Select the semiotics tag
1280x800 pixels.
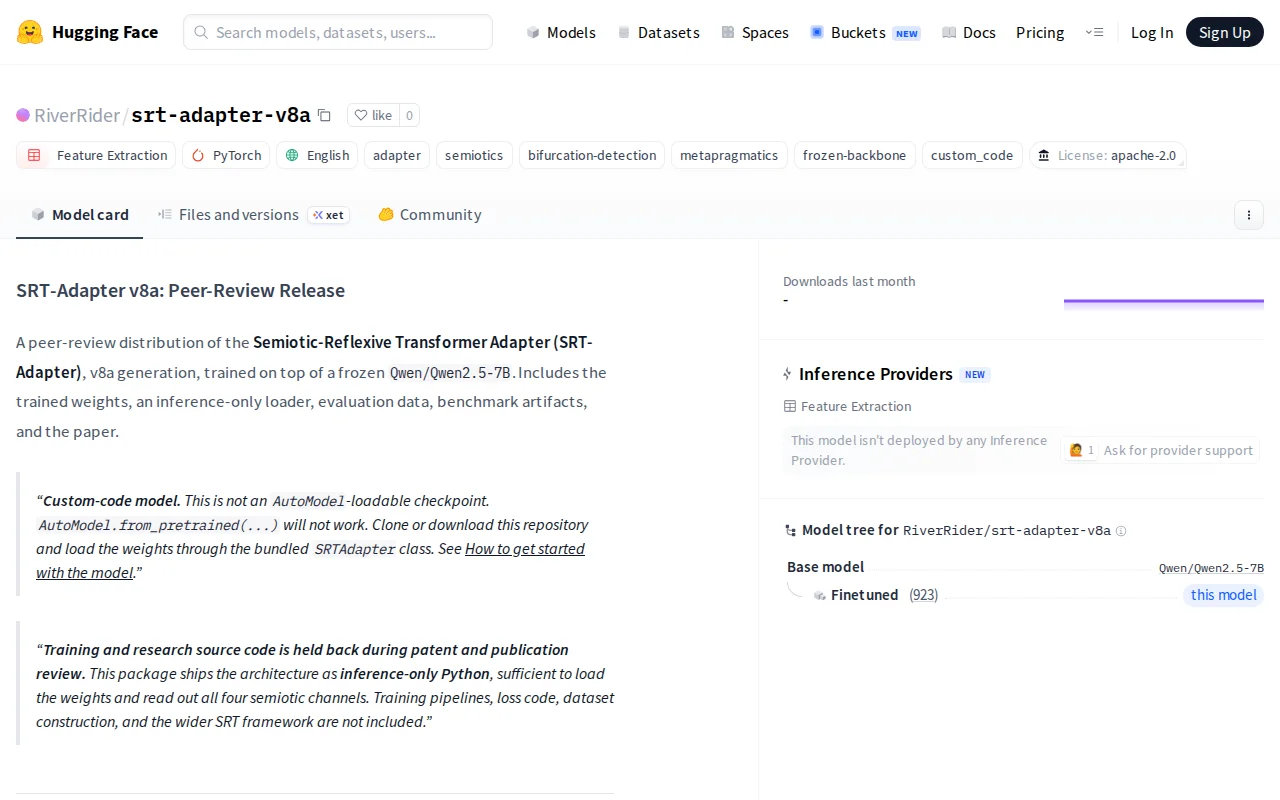(x=474, y=155)
